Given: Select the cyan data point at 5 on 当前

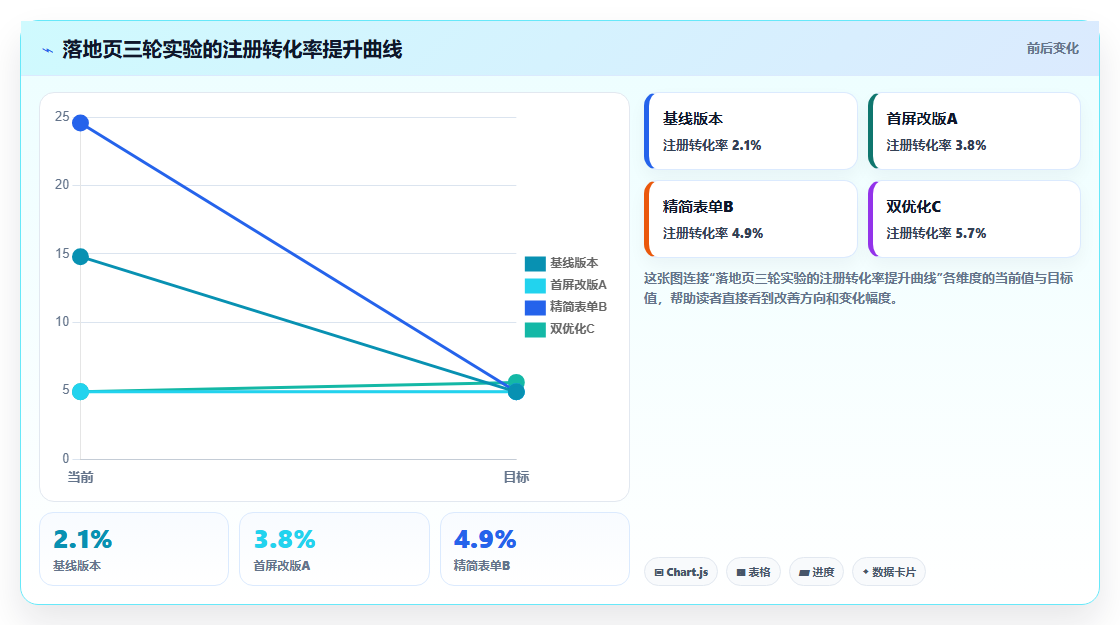Looking at the screenshot, I should [x=81, y=391].
